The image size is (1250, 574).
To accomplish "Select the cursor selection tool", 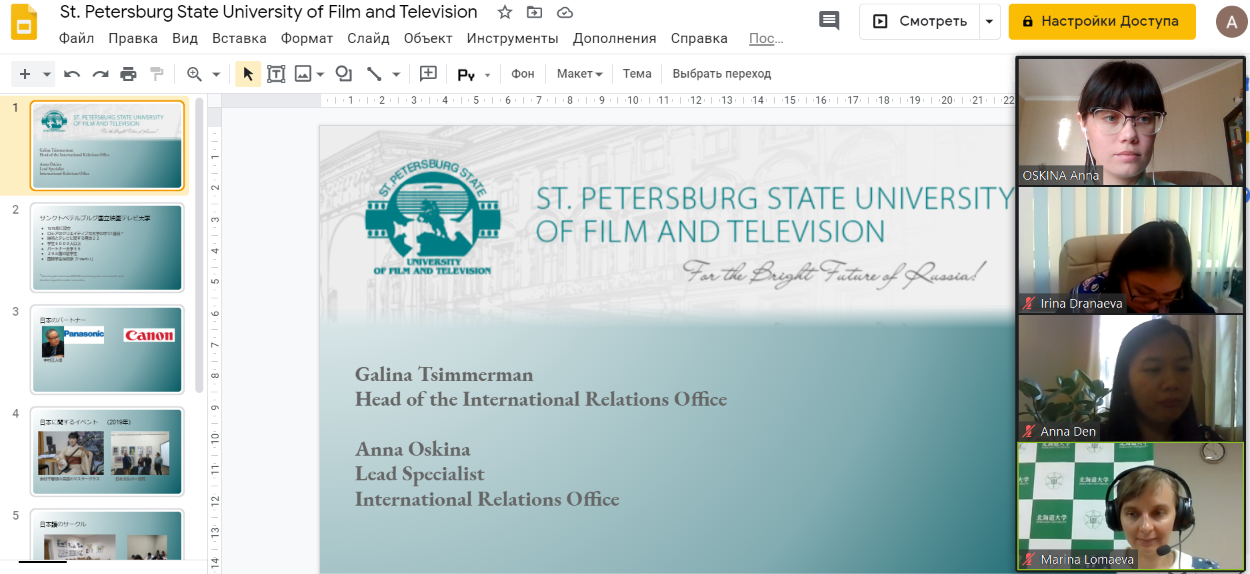I will [x=248, y=74].
